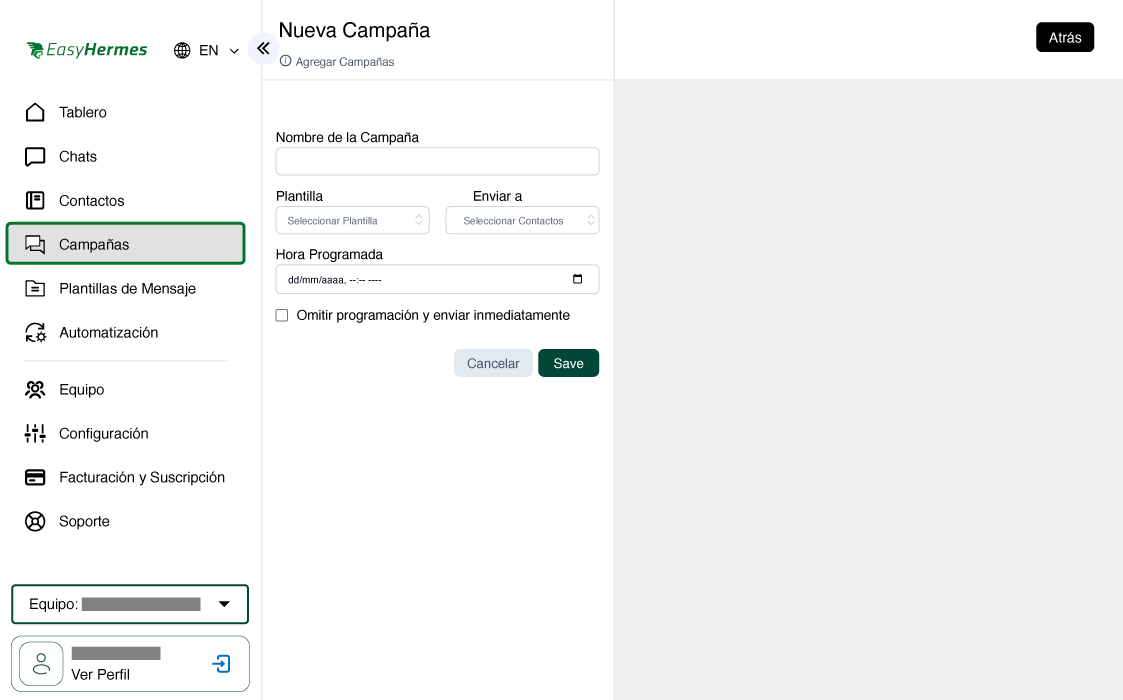Click the Campañas icon in sidebar
Screen dimensions: 1123x700
point(35,244)
